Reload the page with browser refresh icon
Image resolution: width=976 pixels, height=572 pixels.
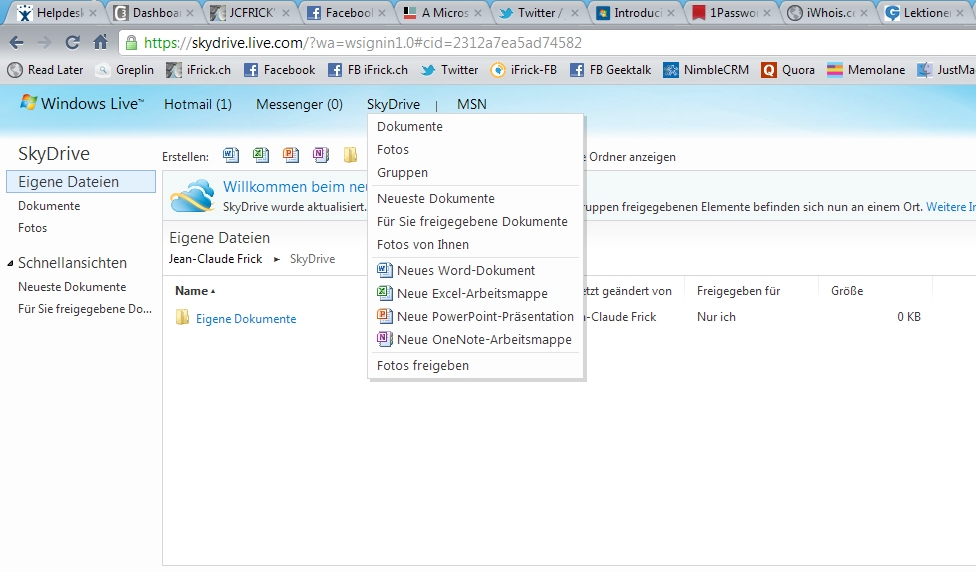[x=72, y=43]
